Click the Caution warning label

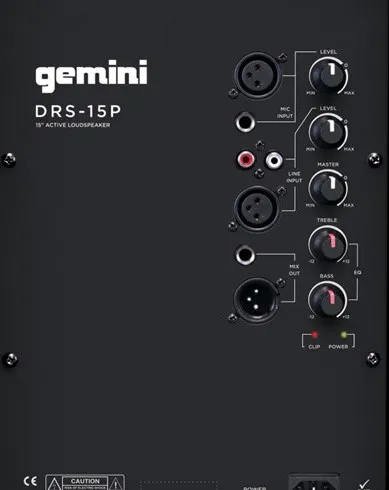tap(85, 482)
